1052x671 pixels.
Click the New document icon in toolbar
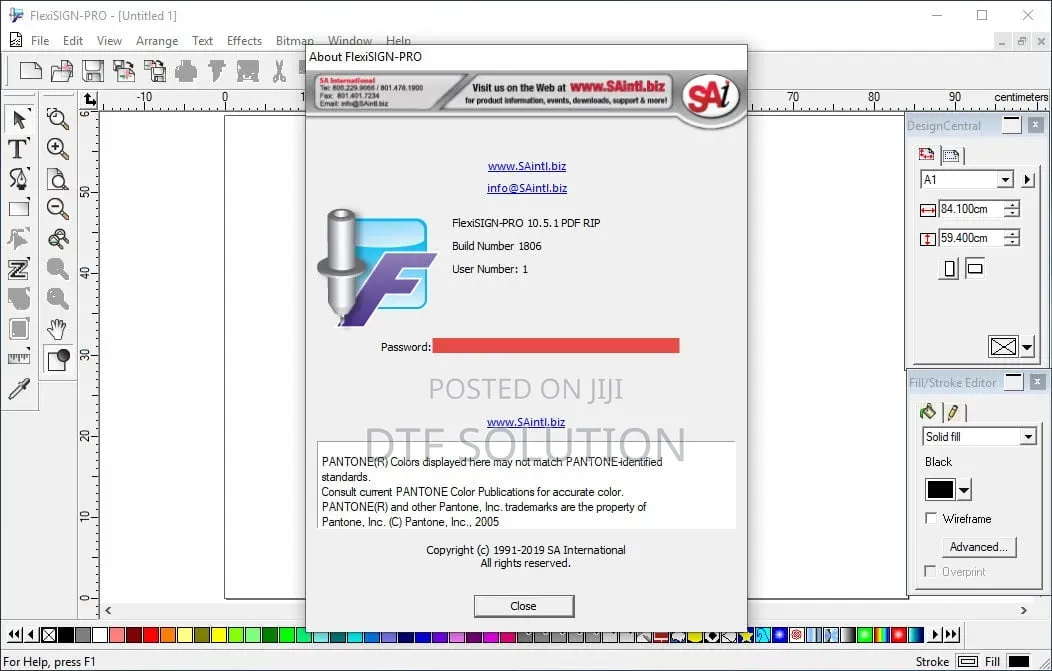30,70
